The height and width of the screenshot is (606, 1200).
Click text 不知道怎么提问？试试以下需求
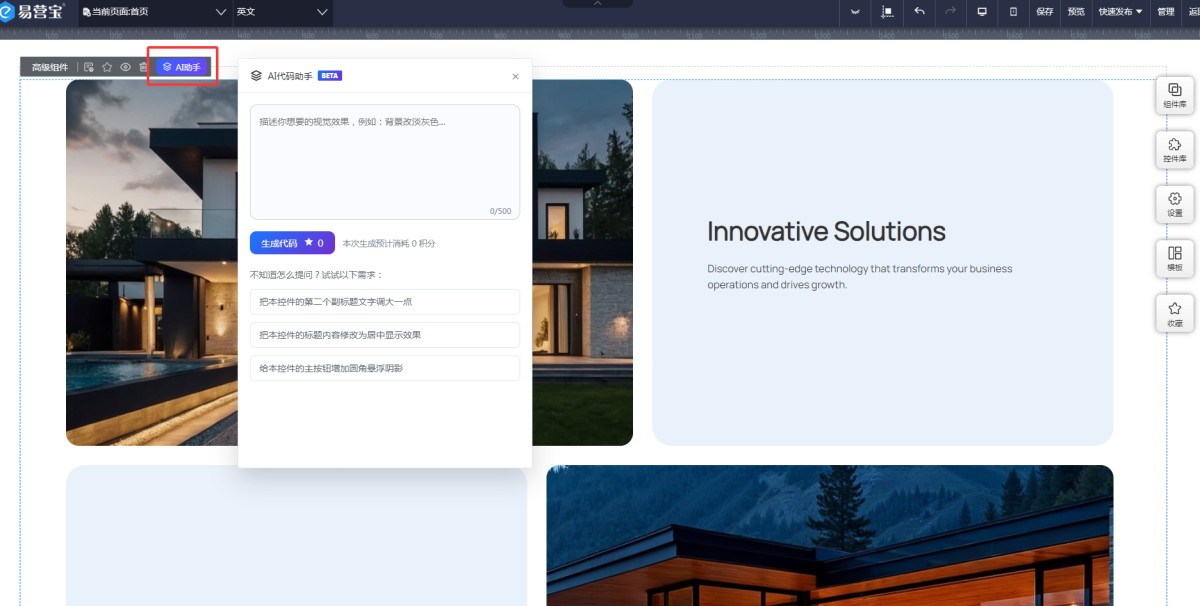(316, 274)
